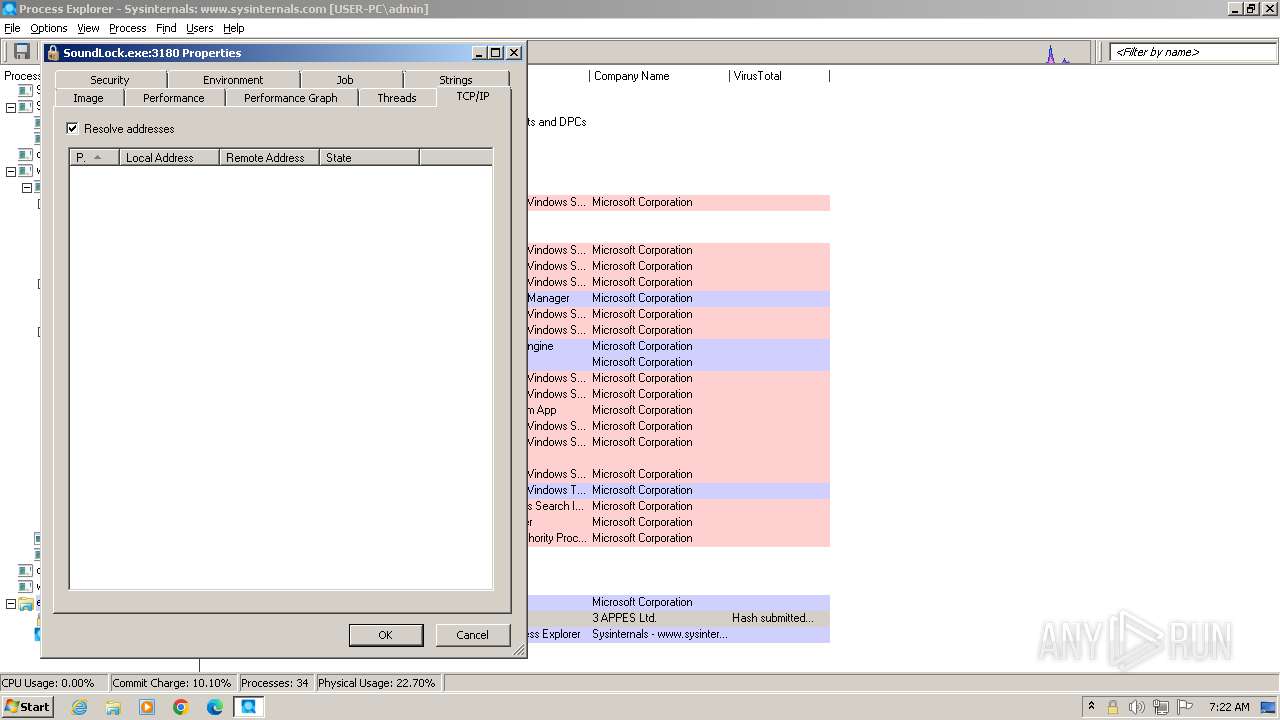This screenshot has height=720, width=1280.
Task: Switch to the Security tab
Action: 110,80
